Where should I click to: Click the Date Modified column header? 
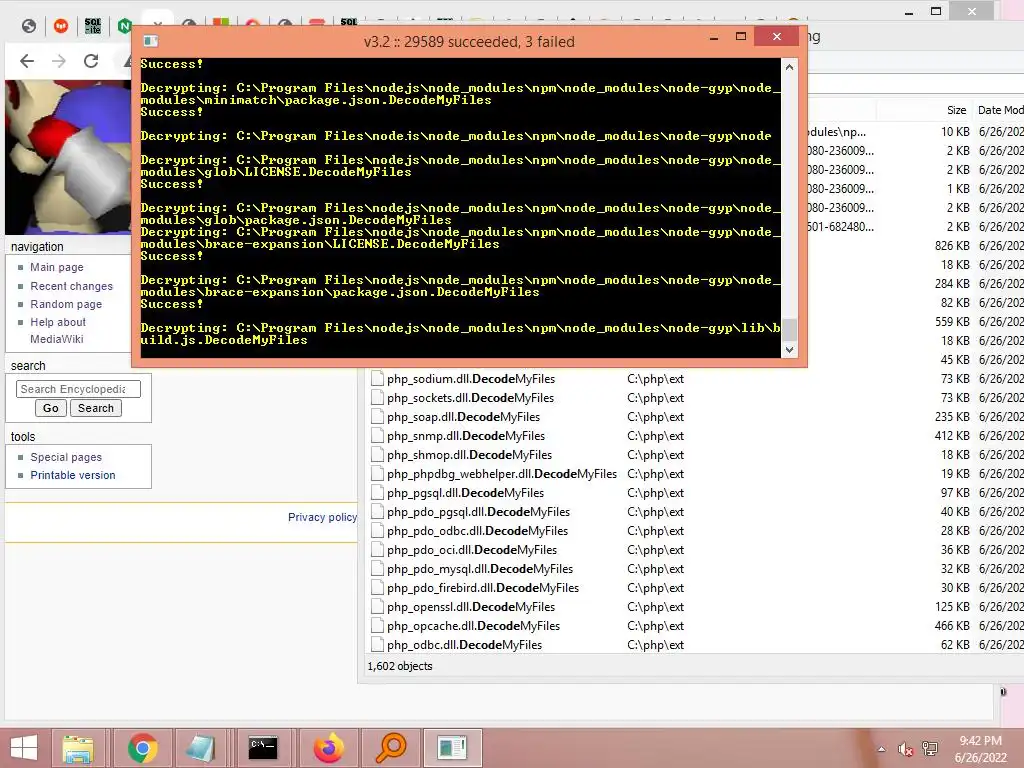pos(1000,110)
